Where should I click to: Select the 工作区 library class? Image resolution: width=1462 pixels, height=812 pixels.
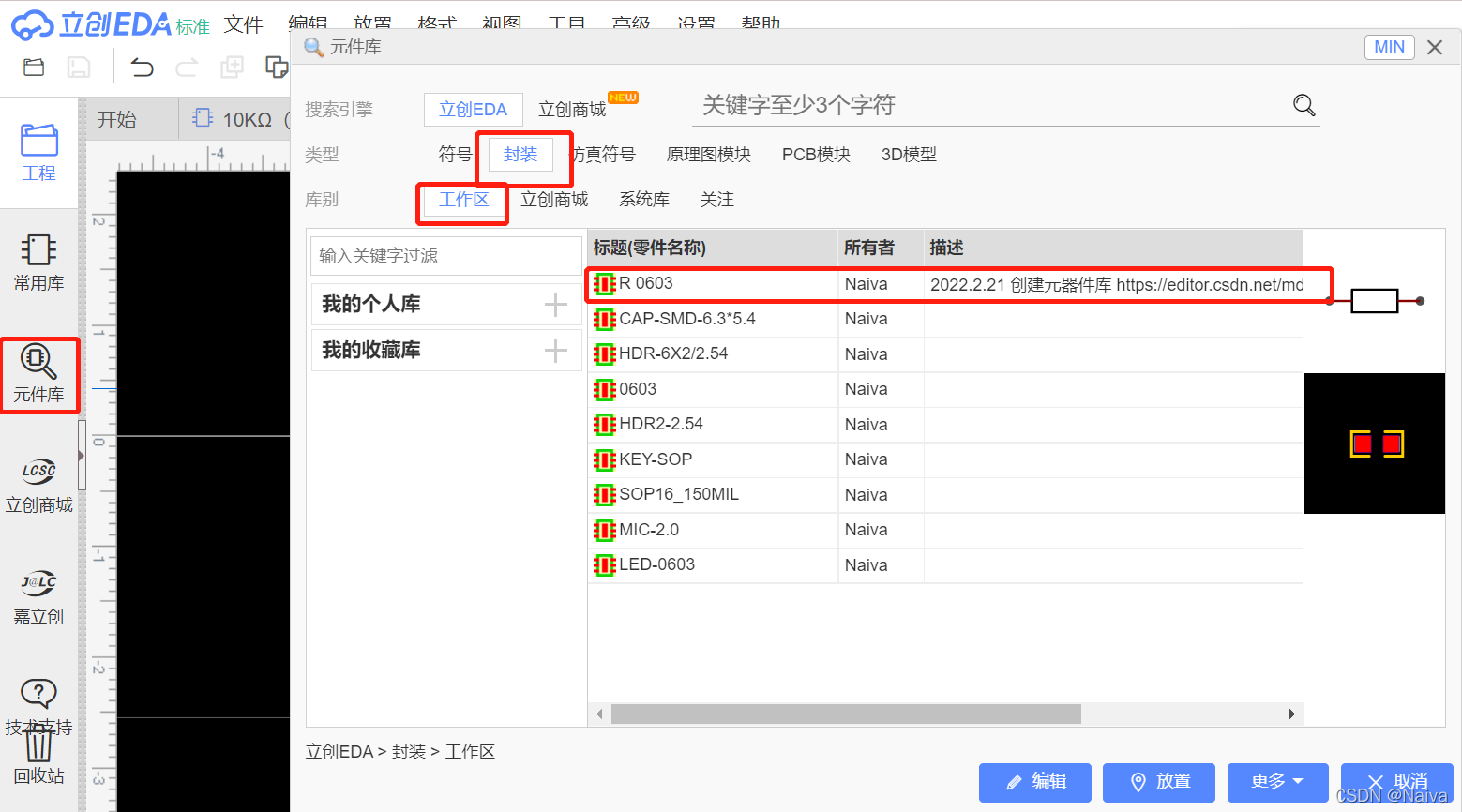(464, 200)
